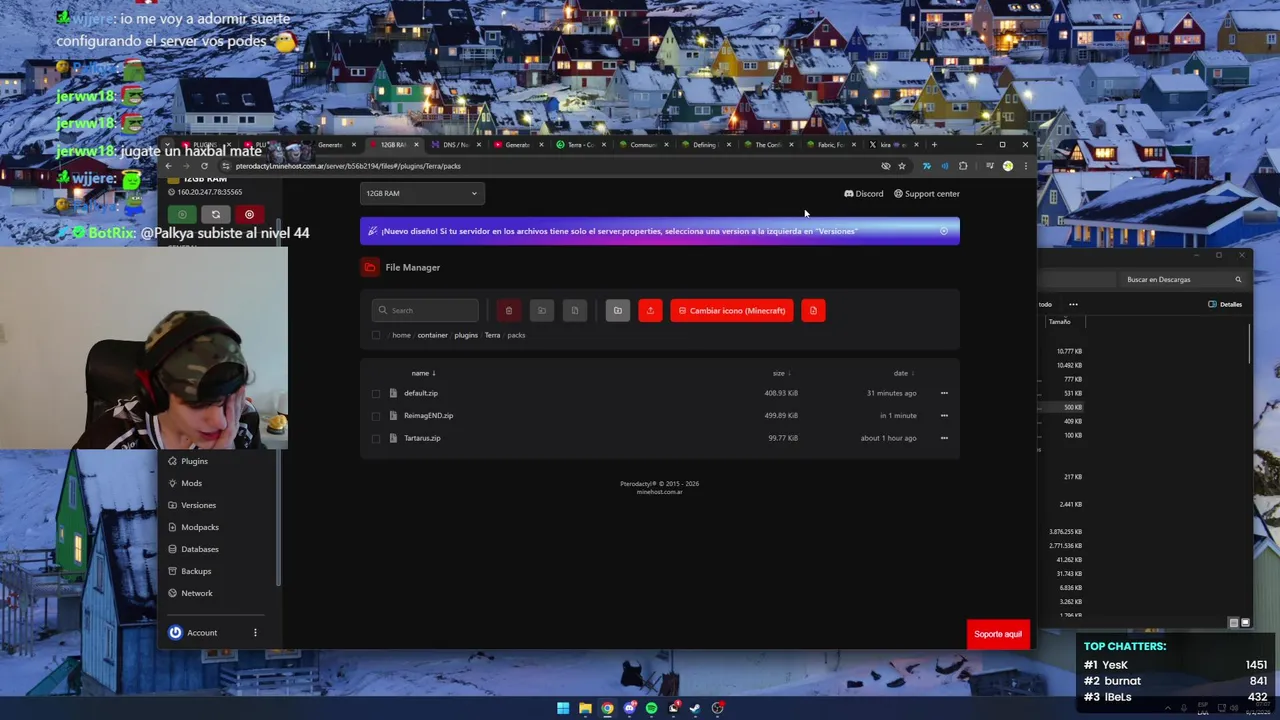The image size is (1280, 720).
Task: Click the browser address bar
Action: (550, 166)
